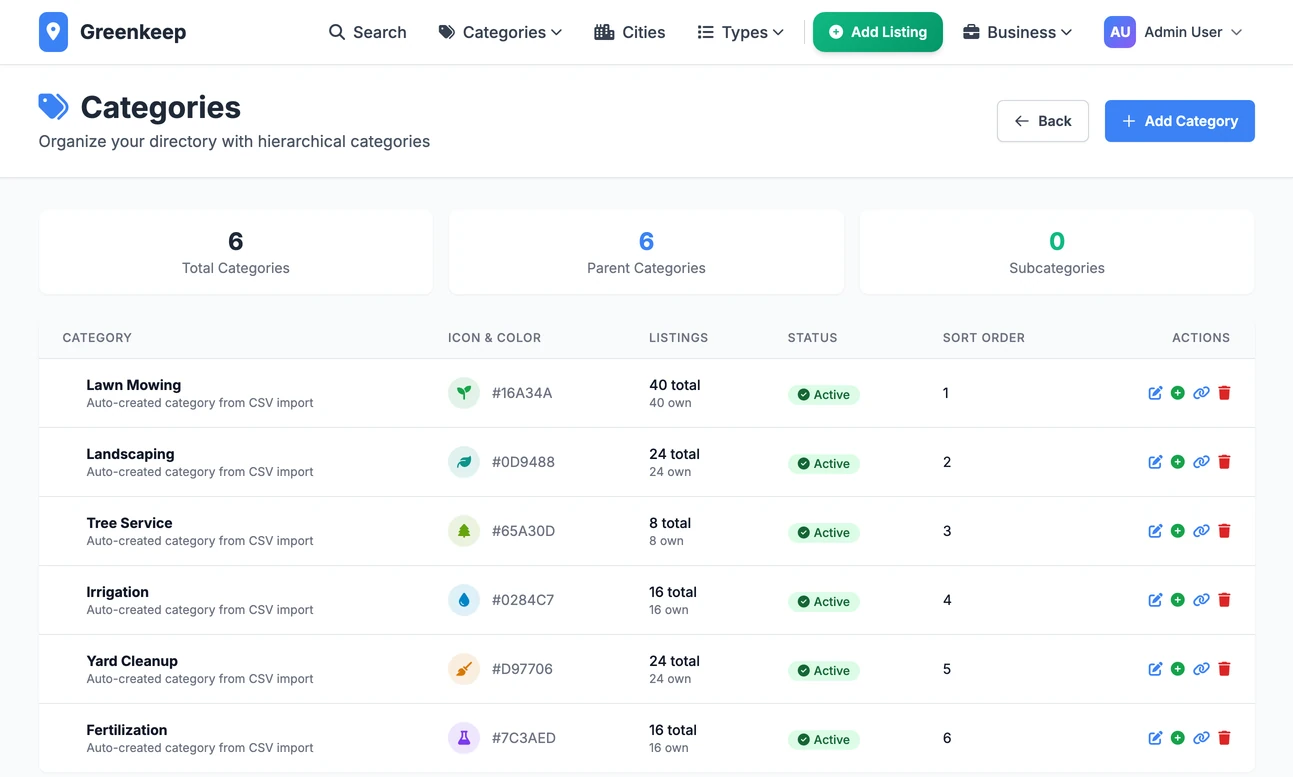Click the Yard Cleanup category name

pyautogui.click(x=132, y=661)
